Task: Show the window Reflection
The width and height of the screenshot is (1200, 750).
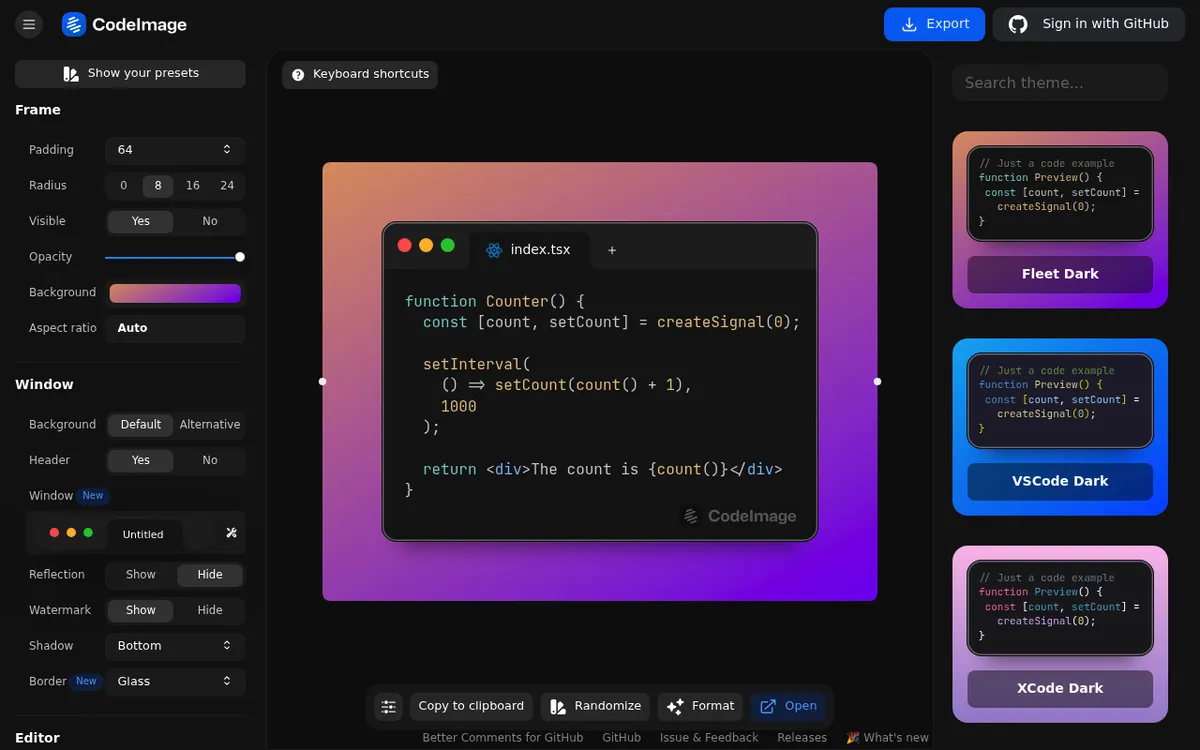Action: pyautogui.click(x=141, y=575)
